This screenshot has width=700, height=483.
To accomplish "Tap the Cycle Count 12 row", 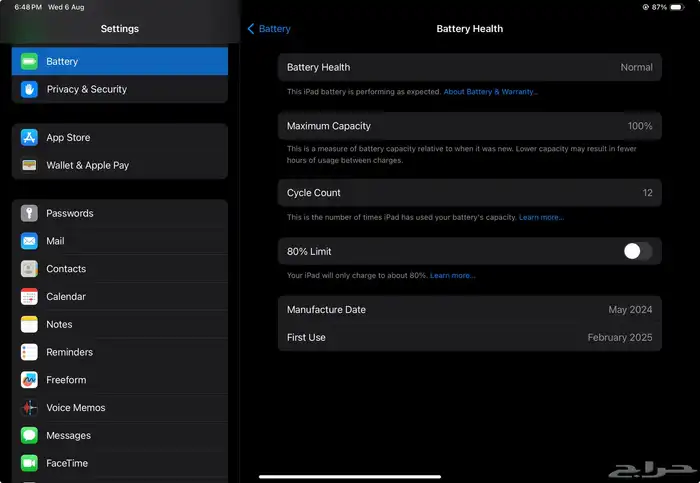I will [470, 193].
